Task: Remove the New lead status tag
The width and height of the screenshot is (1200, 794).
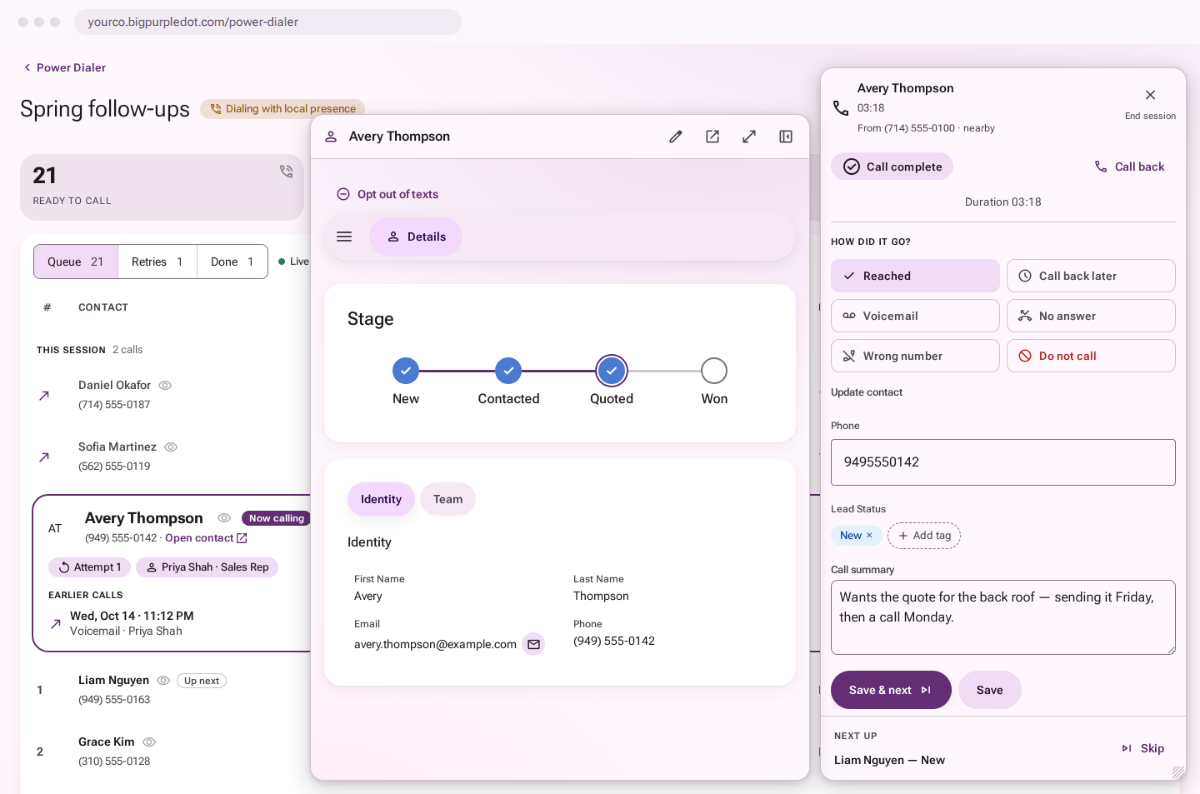Action: coord(869,536)
